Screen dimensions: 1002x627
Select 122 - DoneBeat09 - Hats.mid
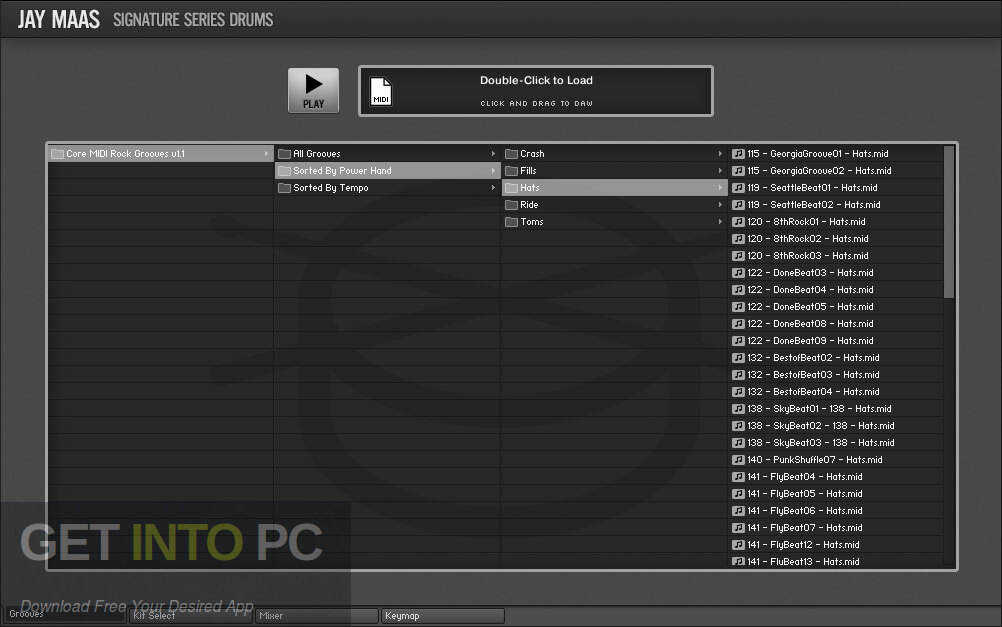[836, 341]
